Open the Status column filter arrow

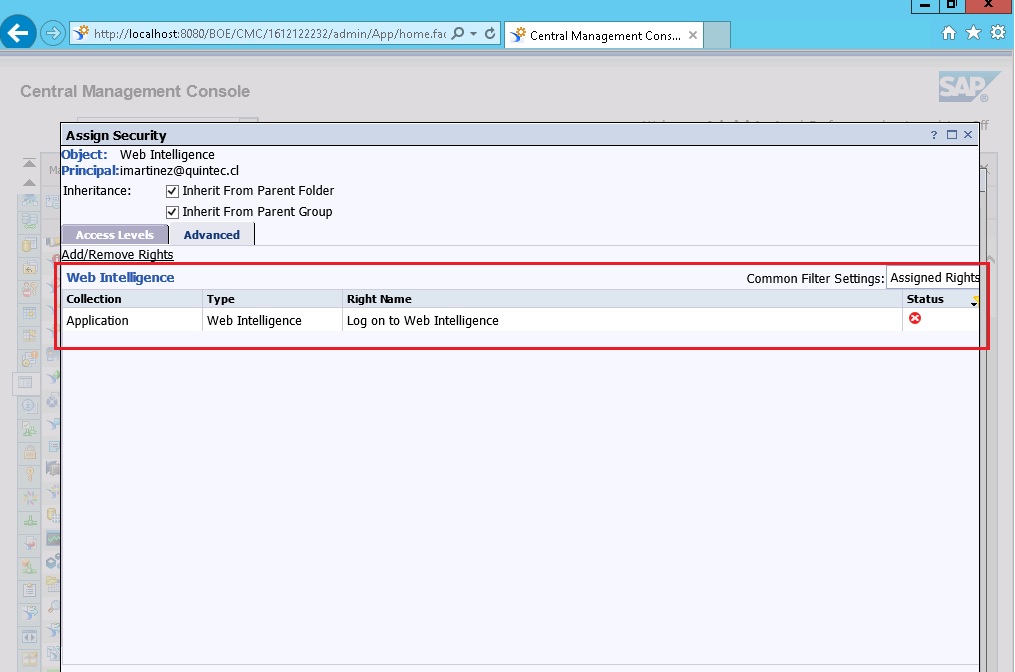(974, 302)
